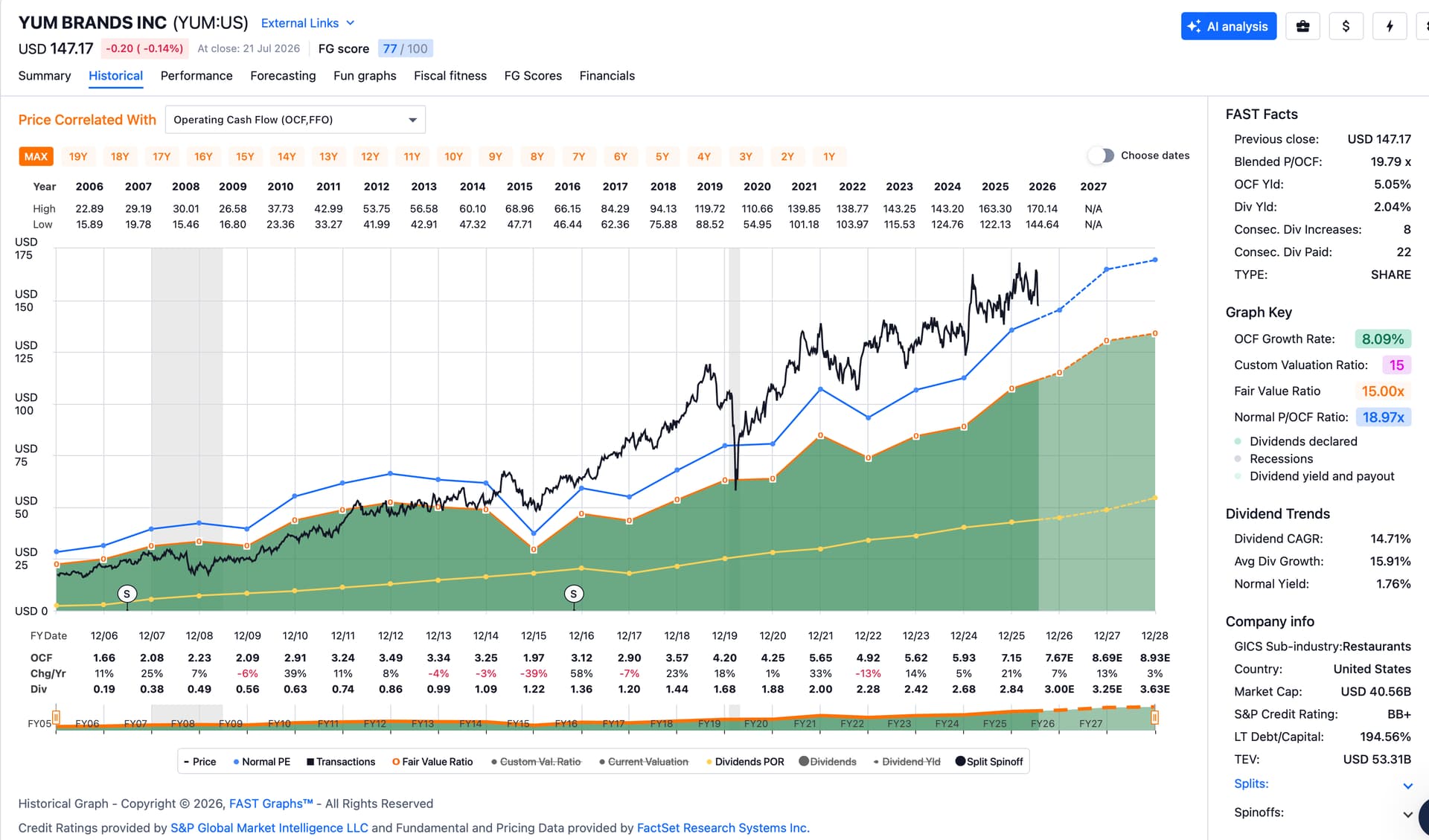The height and width of the screenshot is (840, 1429).
Task: Select the 12Y time range
Action: [x=370, y=156]
